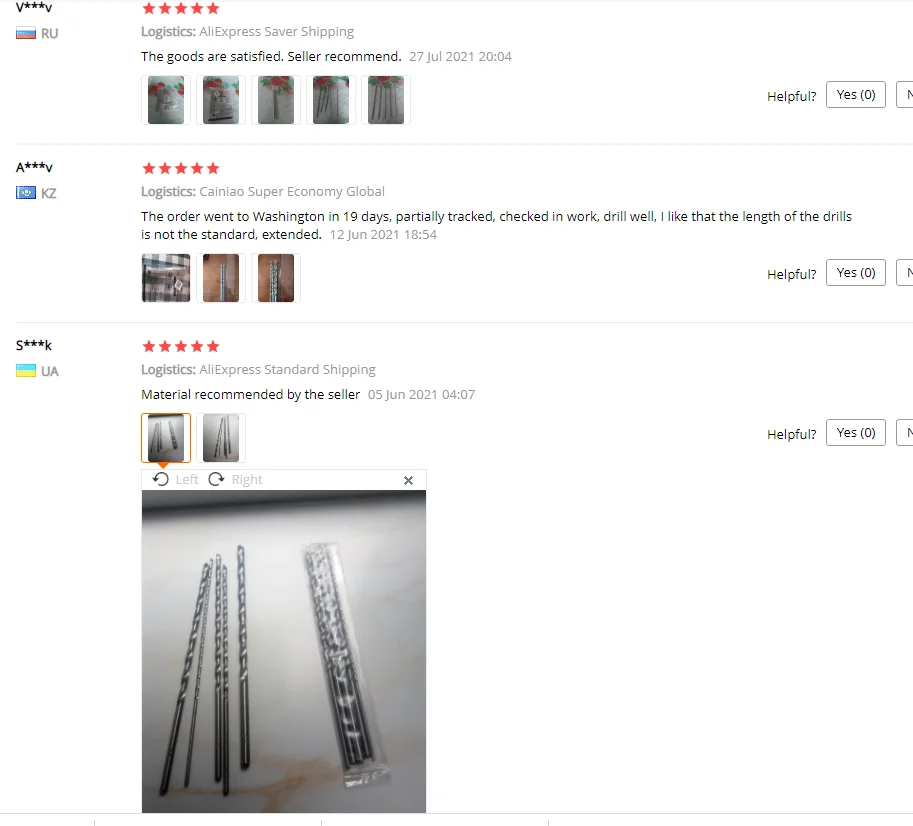Mark S***k's review as helpful with Yes
Image resolution: width=913 pixels, height=826 pixels.
tap(855, 433)
